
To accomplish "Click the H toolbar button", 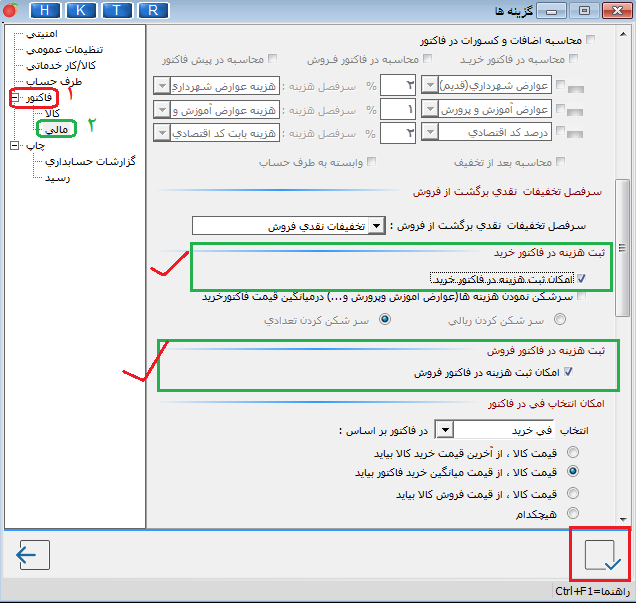I will [45, 10].
